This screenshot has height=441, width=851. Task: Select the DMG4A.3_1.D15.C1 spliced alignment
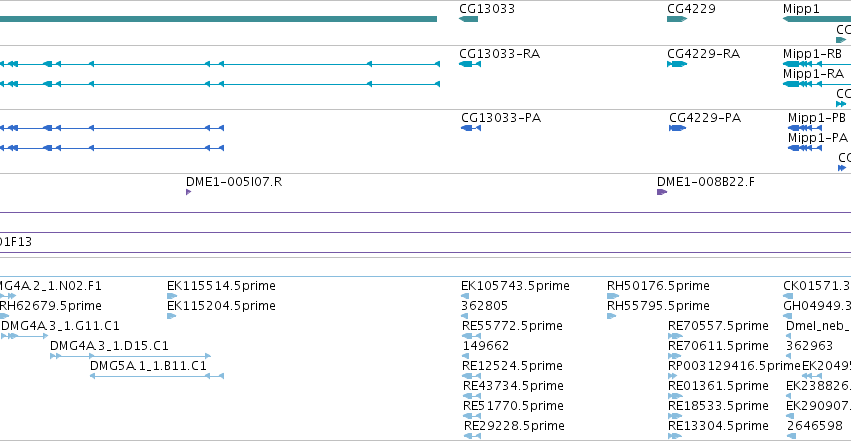[130, 356]
